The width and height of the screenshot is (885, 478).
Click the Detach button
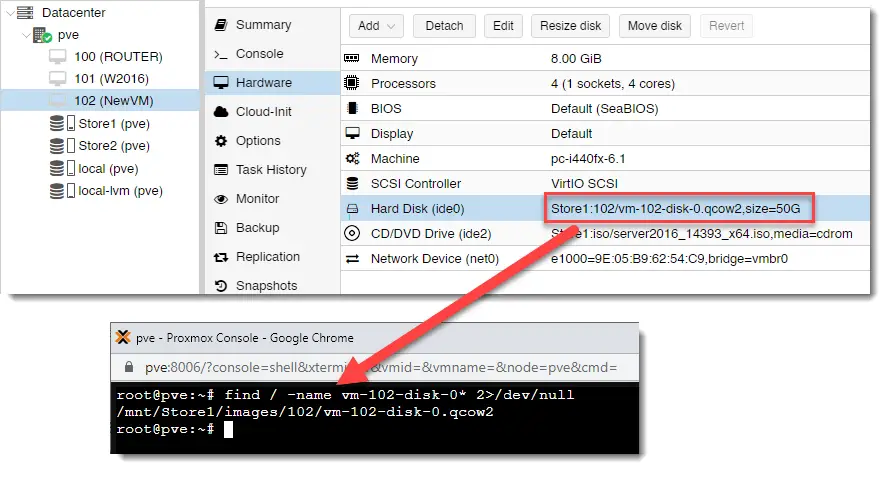pos(444,26)
